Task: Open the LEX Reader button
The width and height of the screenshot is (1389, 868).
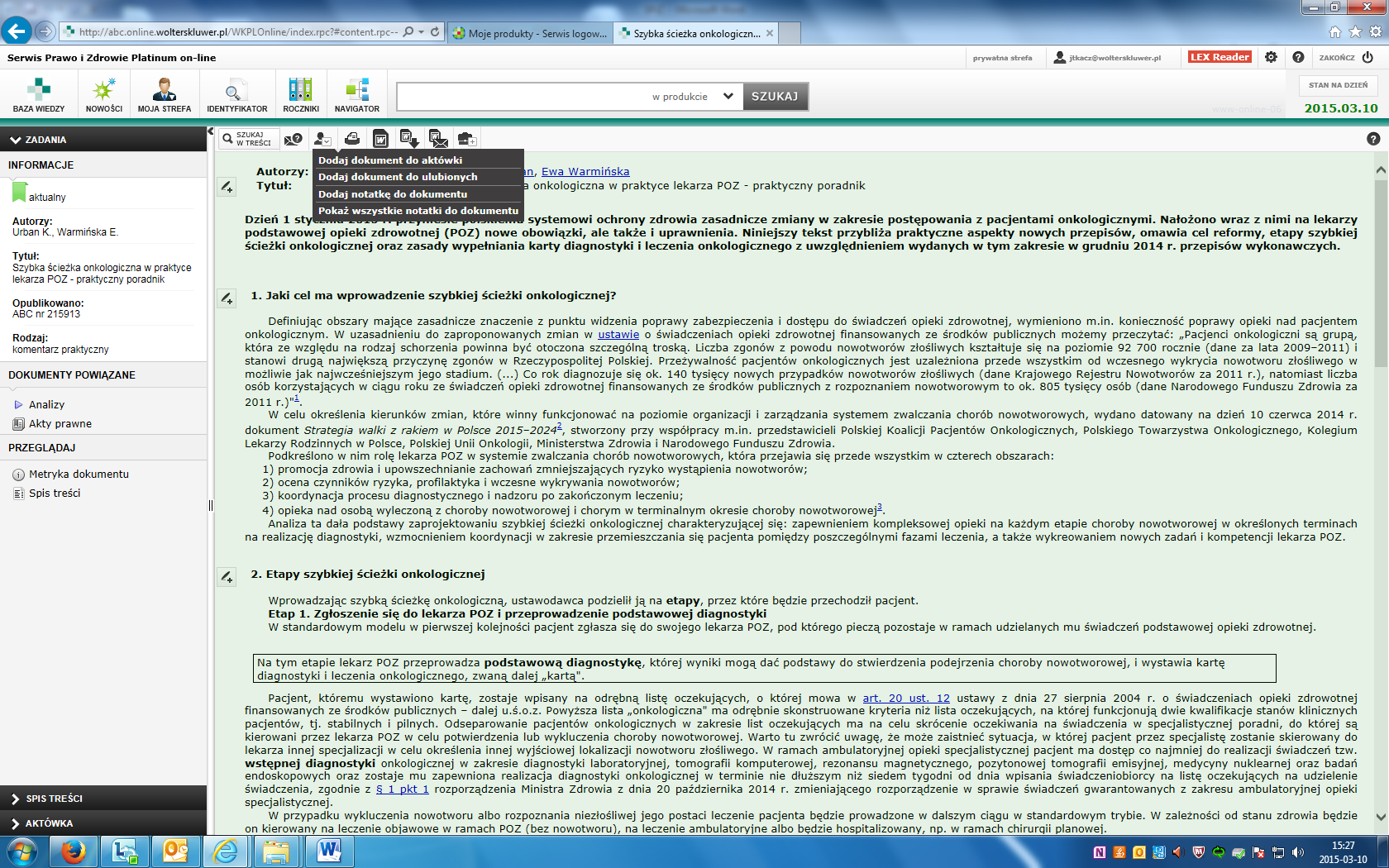Action: tap(1220, 57)
